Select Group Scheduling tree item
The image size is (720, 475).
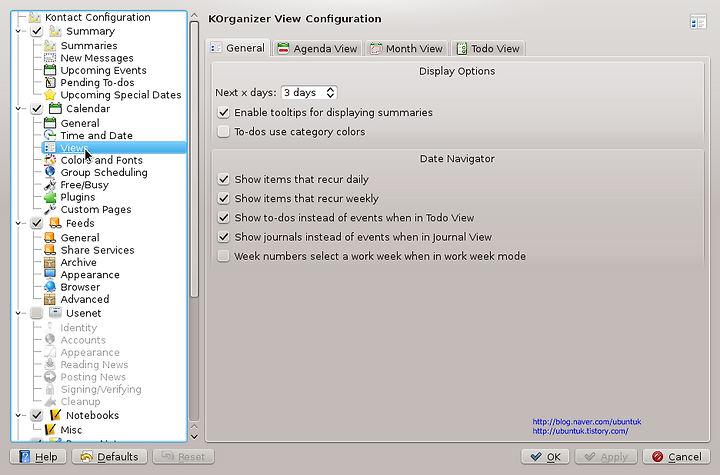pyautogui.click(x=104, y=173)
